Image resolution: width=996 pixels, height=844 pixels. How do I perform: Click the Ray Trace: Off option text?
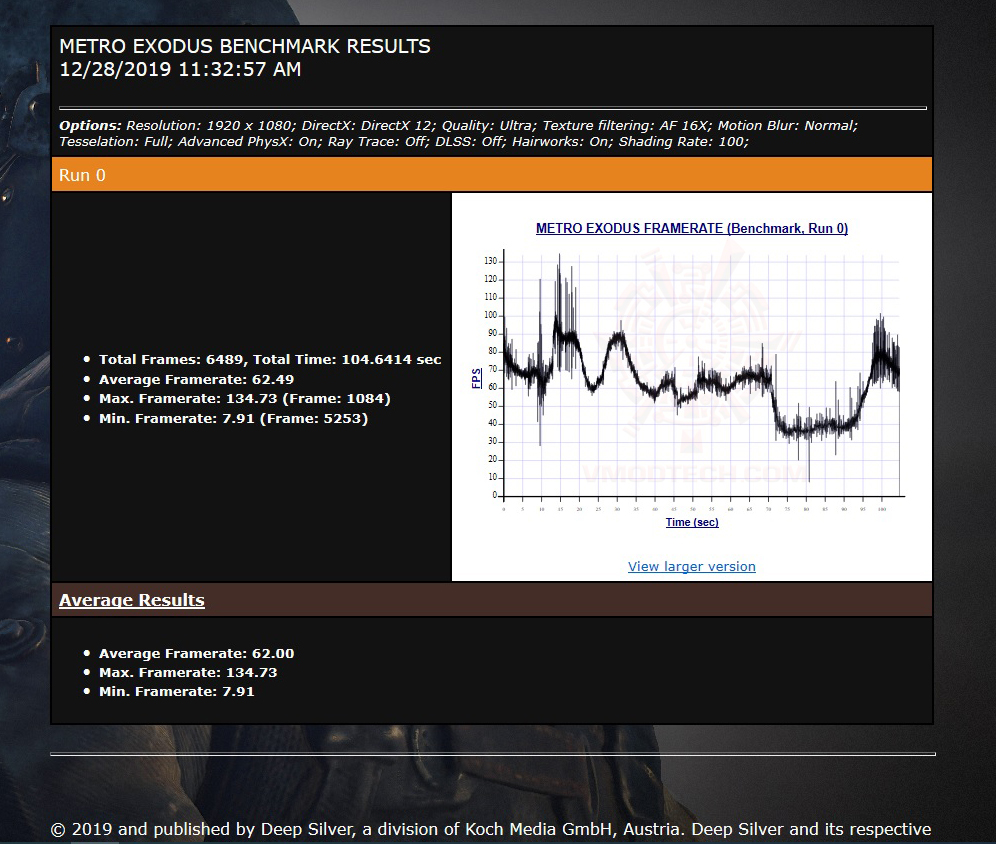(x=379, y=142)
